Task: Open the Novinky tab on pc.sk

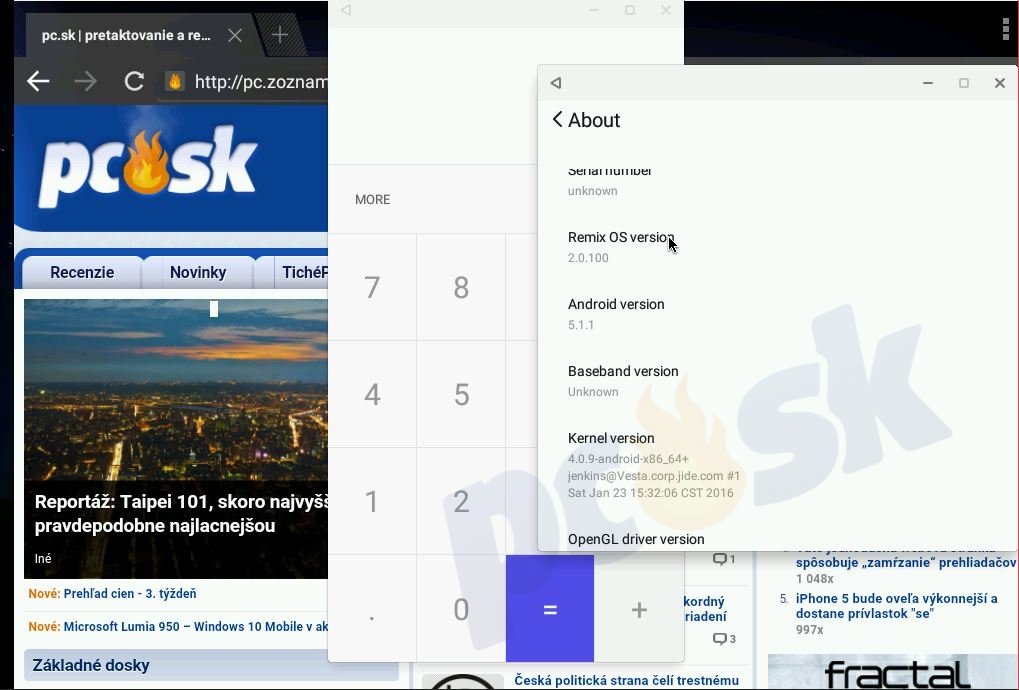Action: (198, 272)
